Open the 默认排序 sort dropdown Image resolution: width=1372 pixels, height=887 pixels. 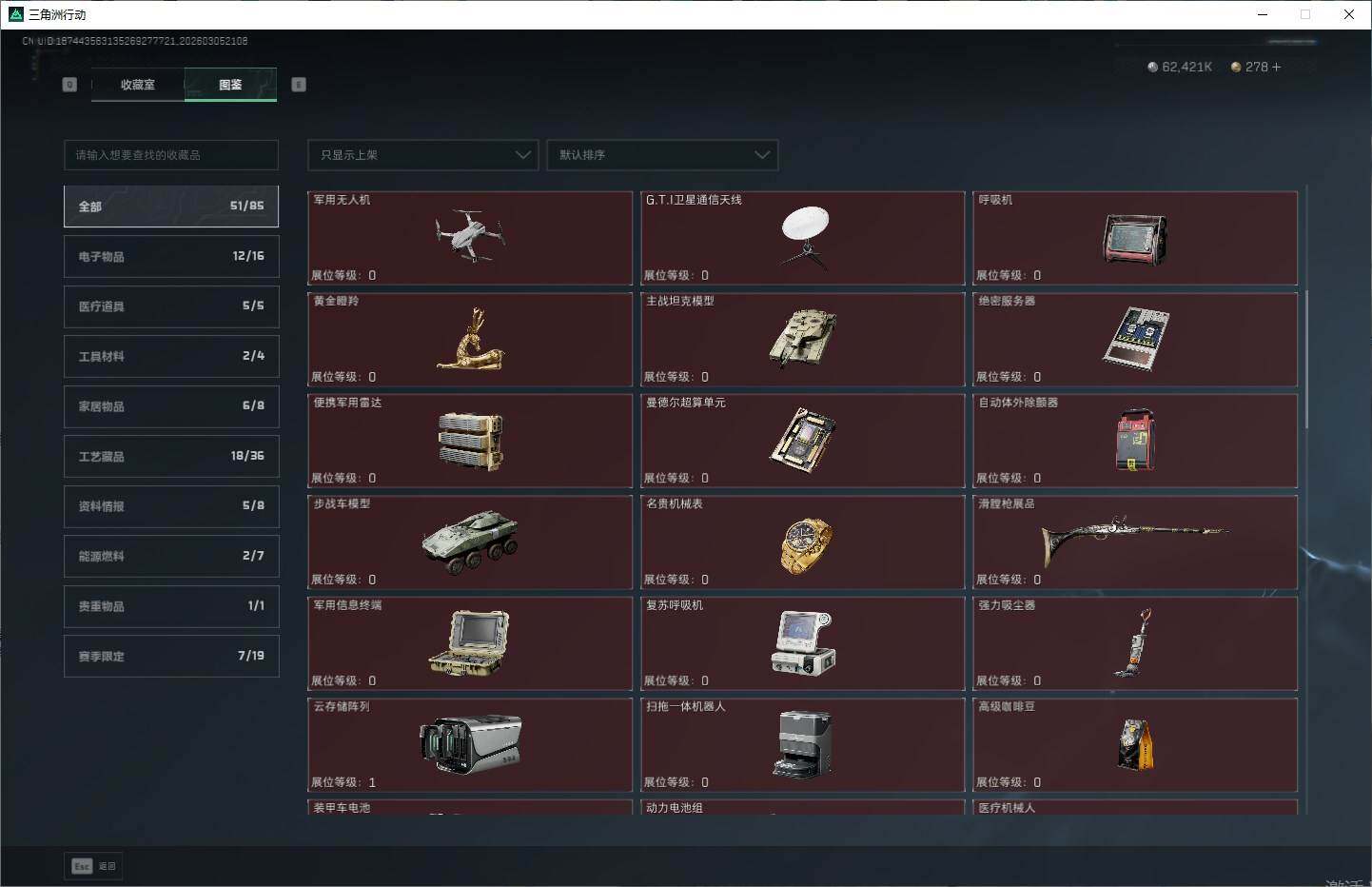pyautogui.click(x=662, y=155)
